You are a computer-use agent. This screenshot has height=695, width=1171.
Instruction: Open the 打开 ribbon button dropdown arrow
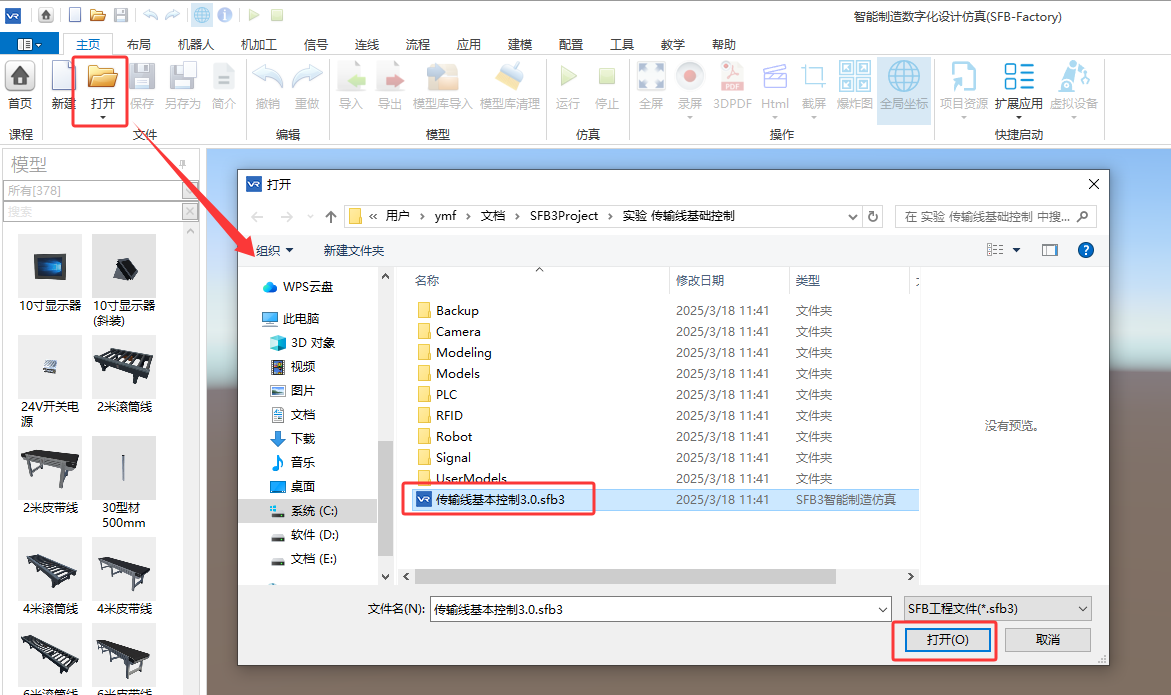tap(102, 118)
